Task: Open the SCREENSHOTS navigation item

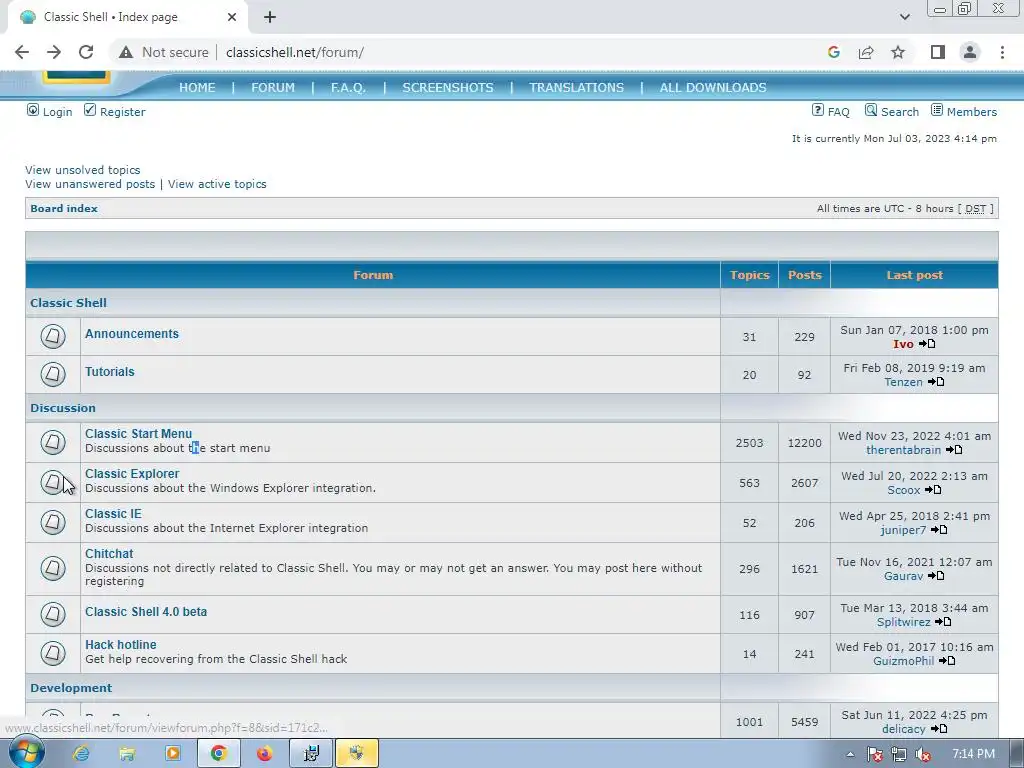Action: click(x=448, y=88)
